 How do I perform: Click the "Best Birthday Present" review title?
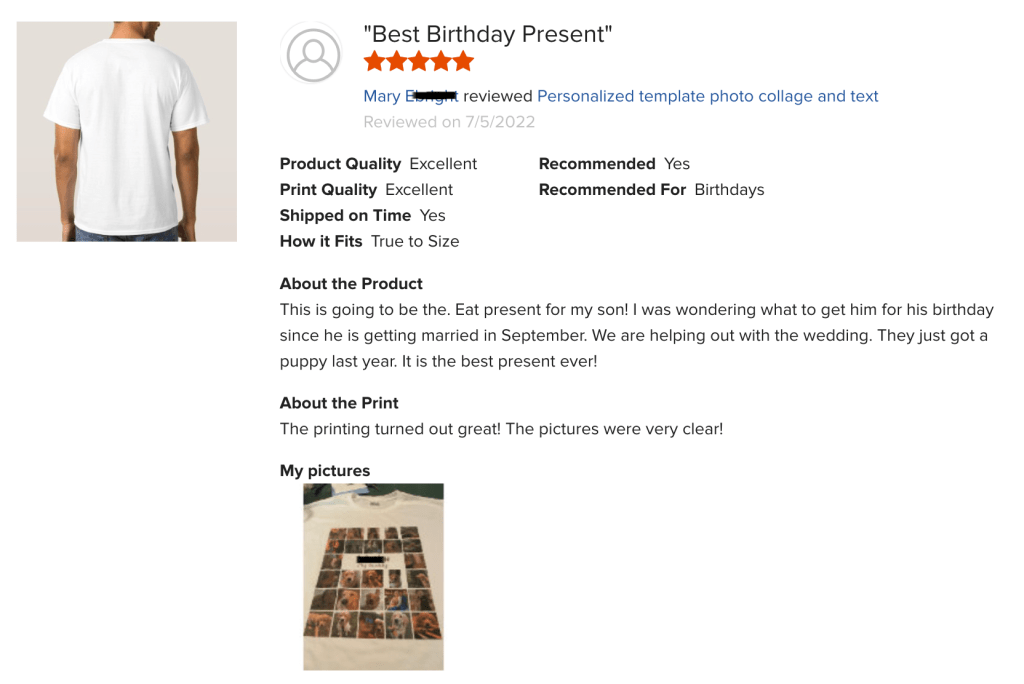pos(488,34)
